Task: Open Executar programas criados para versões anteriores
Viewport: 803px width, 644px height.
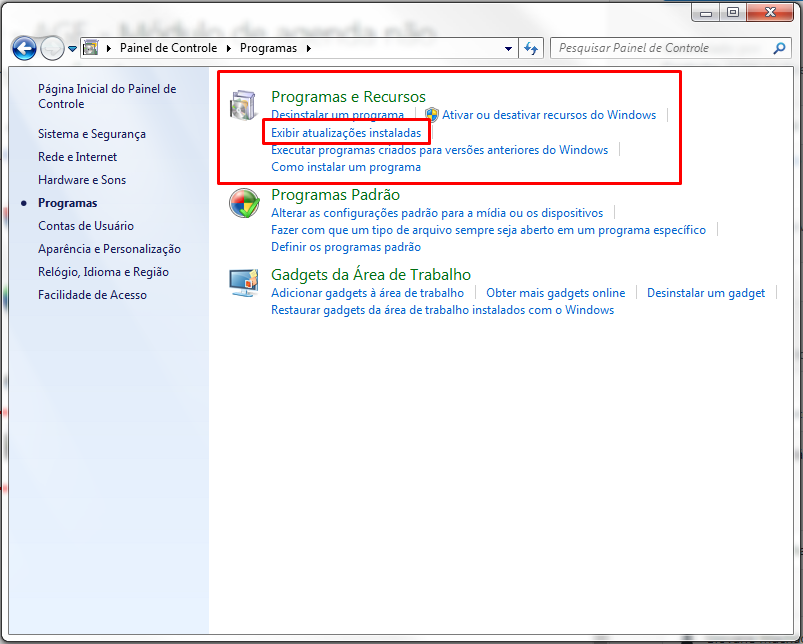Action: coord(439,150)
